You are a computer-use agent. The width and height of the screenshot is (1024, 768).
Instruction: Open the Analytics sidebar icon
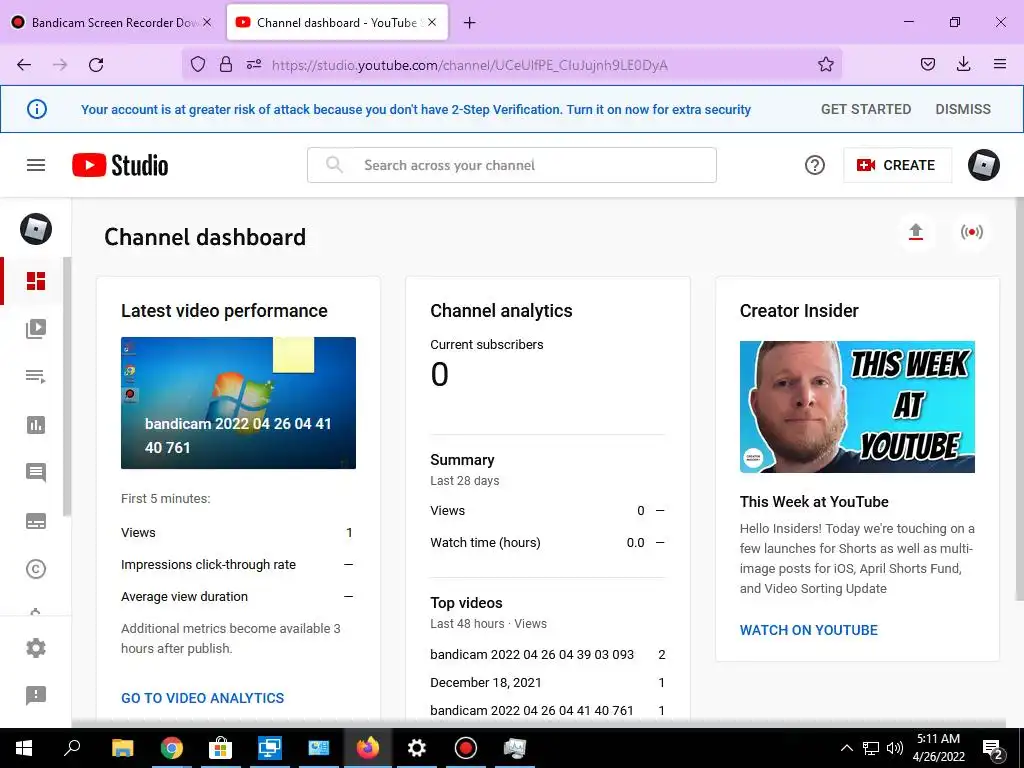coord(36,425)
